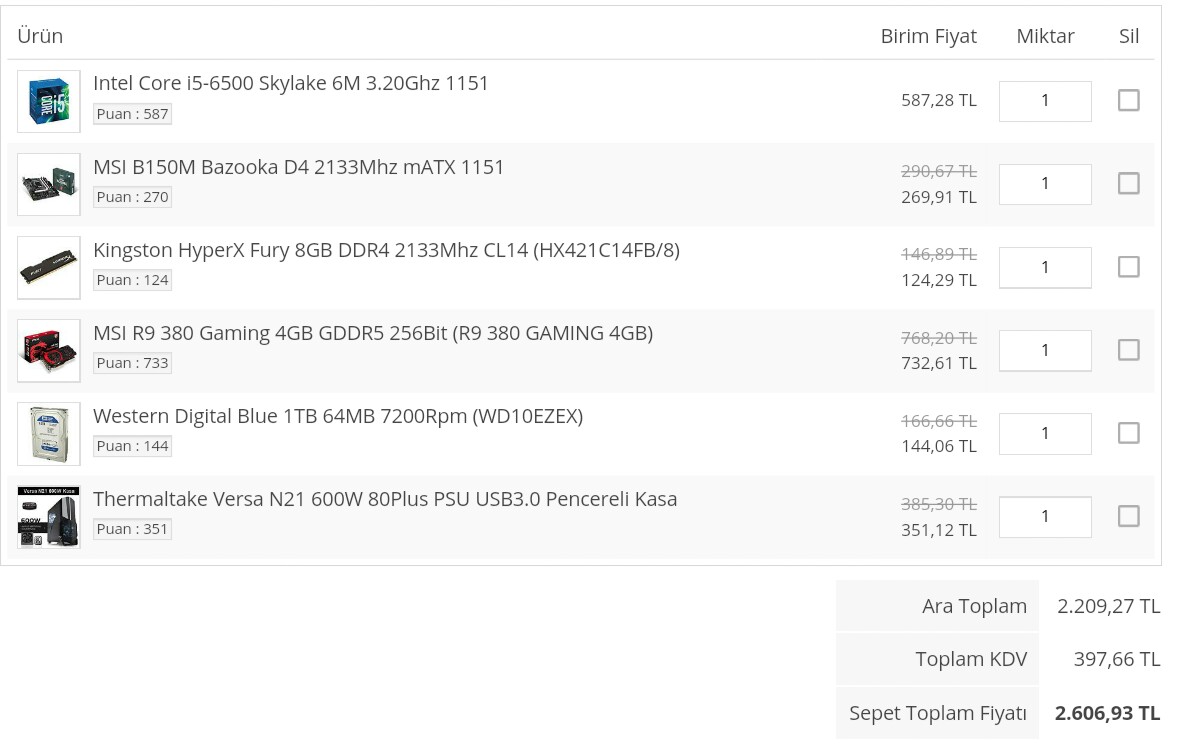Tick the delete checkbox for Intel Core i5-6500
This screenshot has height=755, width=1181.
coord(1128,100)
